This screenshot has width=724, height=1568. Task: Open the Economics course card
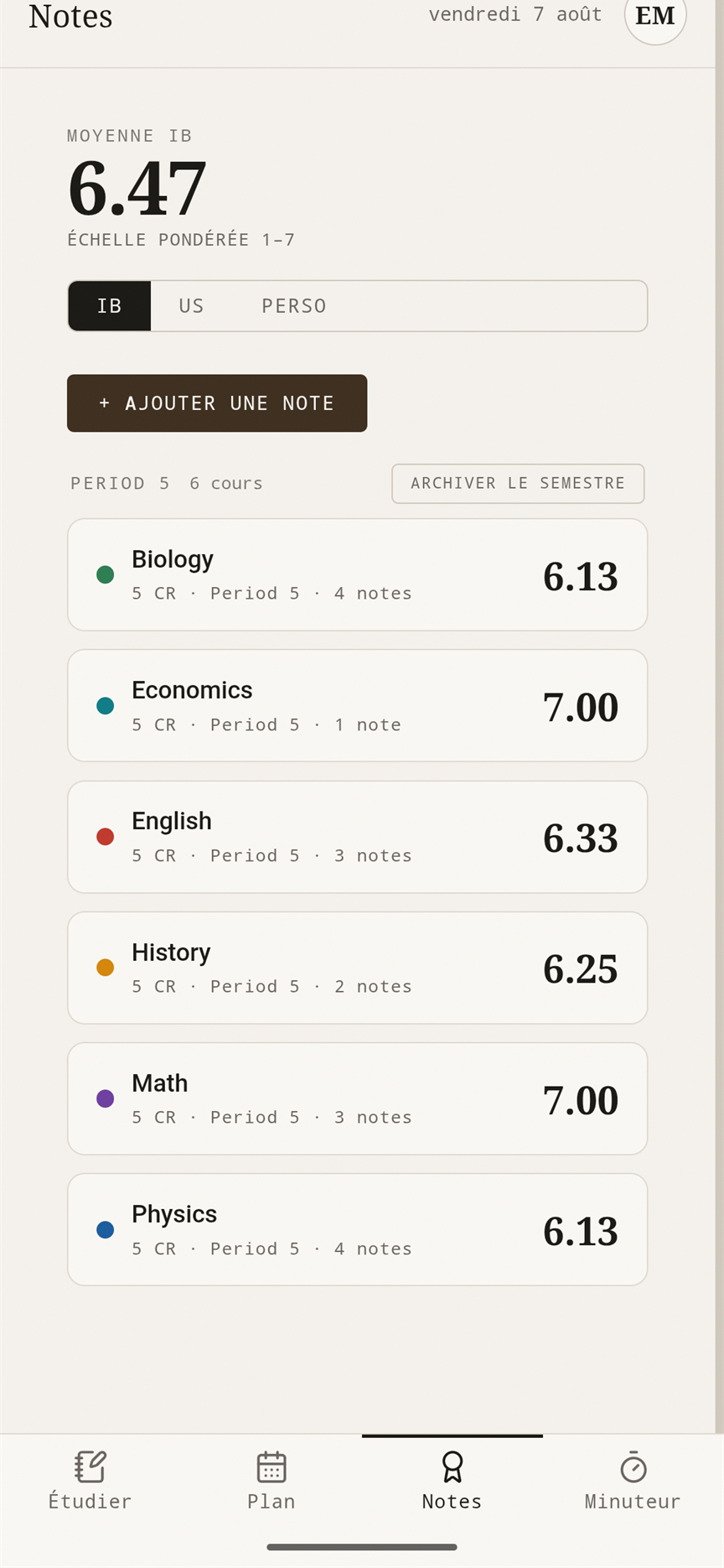click(x=357, y=705)
